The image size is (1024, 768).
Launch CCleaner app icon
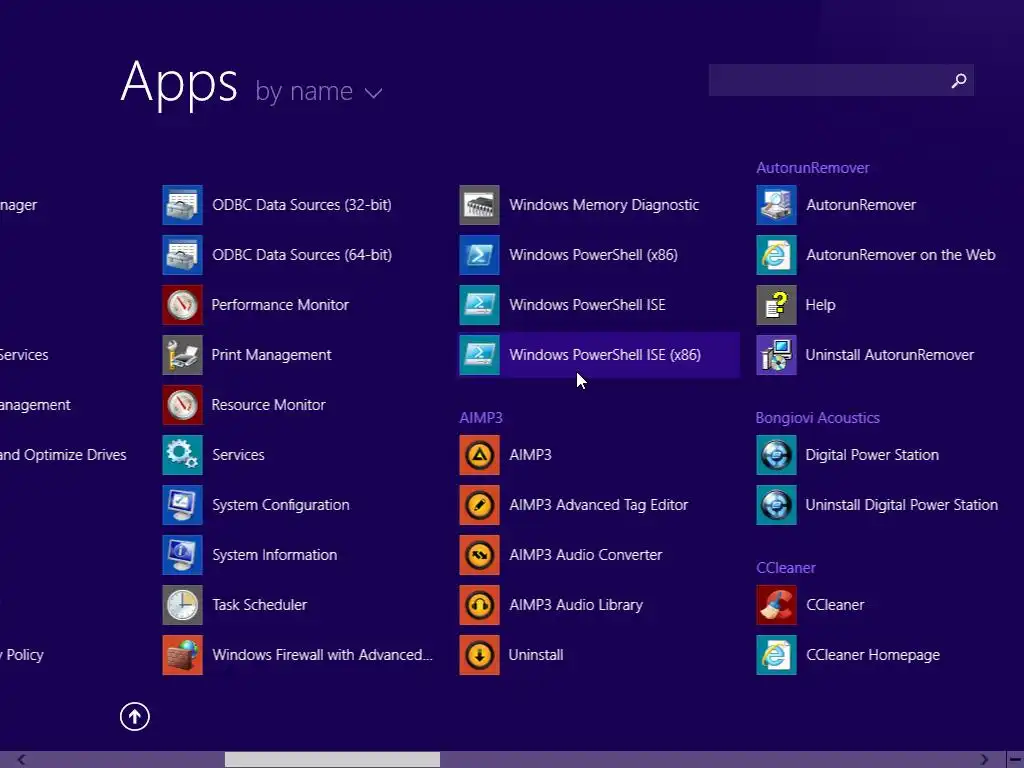(x=776, y=605)
